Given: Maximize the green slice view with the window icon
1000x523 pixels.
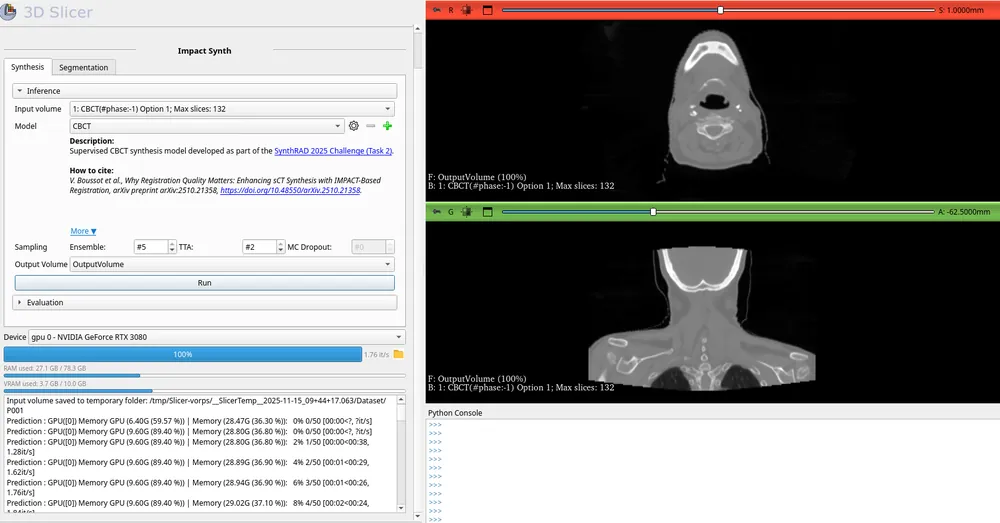Looking at the screenshot, I should click(x=488, y=212).
